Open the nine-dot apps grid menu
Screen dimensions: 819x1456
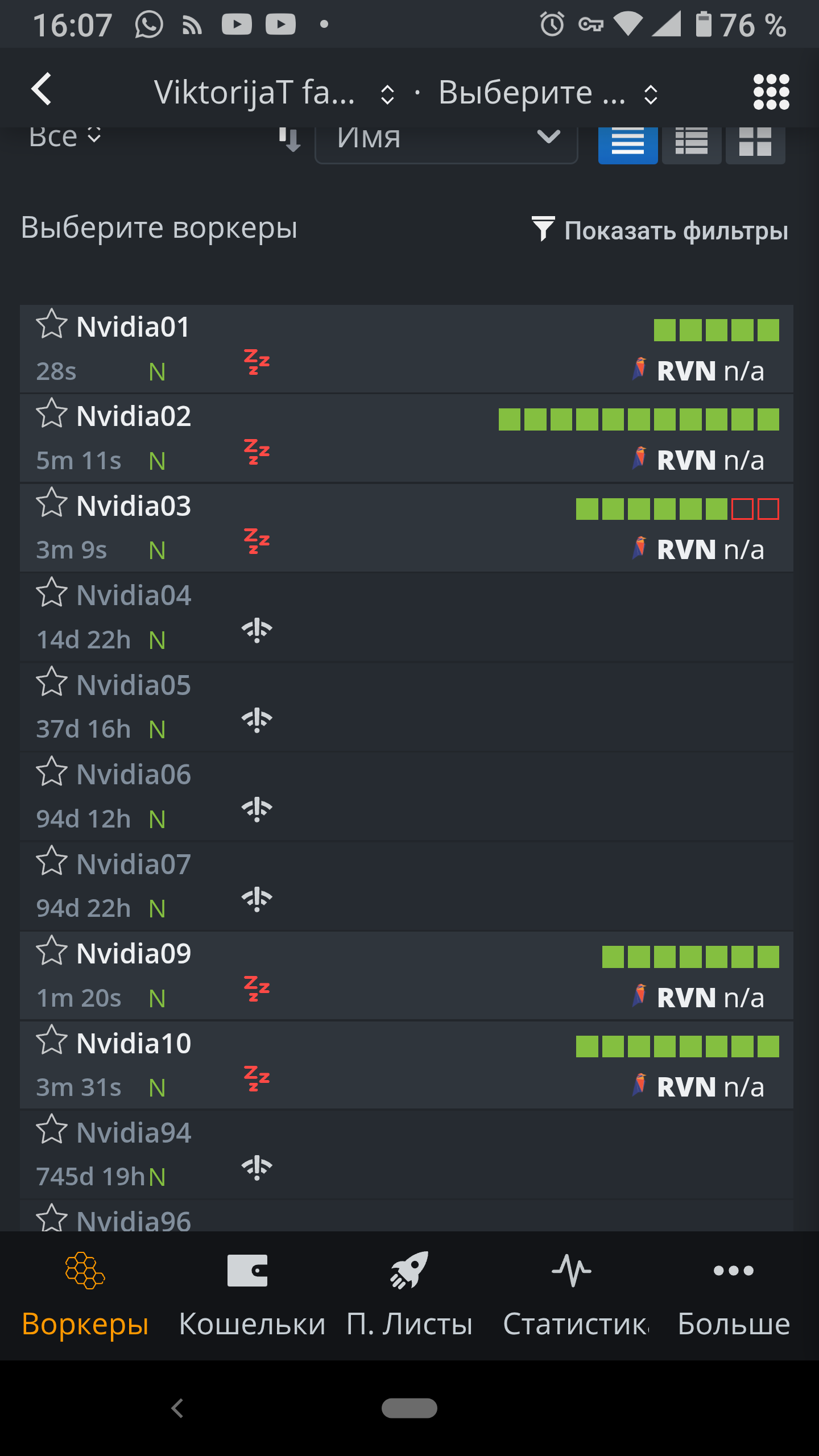point(771,92)
